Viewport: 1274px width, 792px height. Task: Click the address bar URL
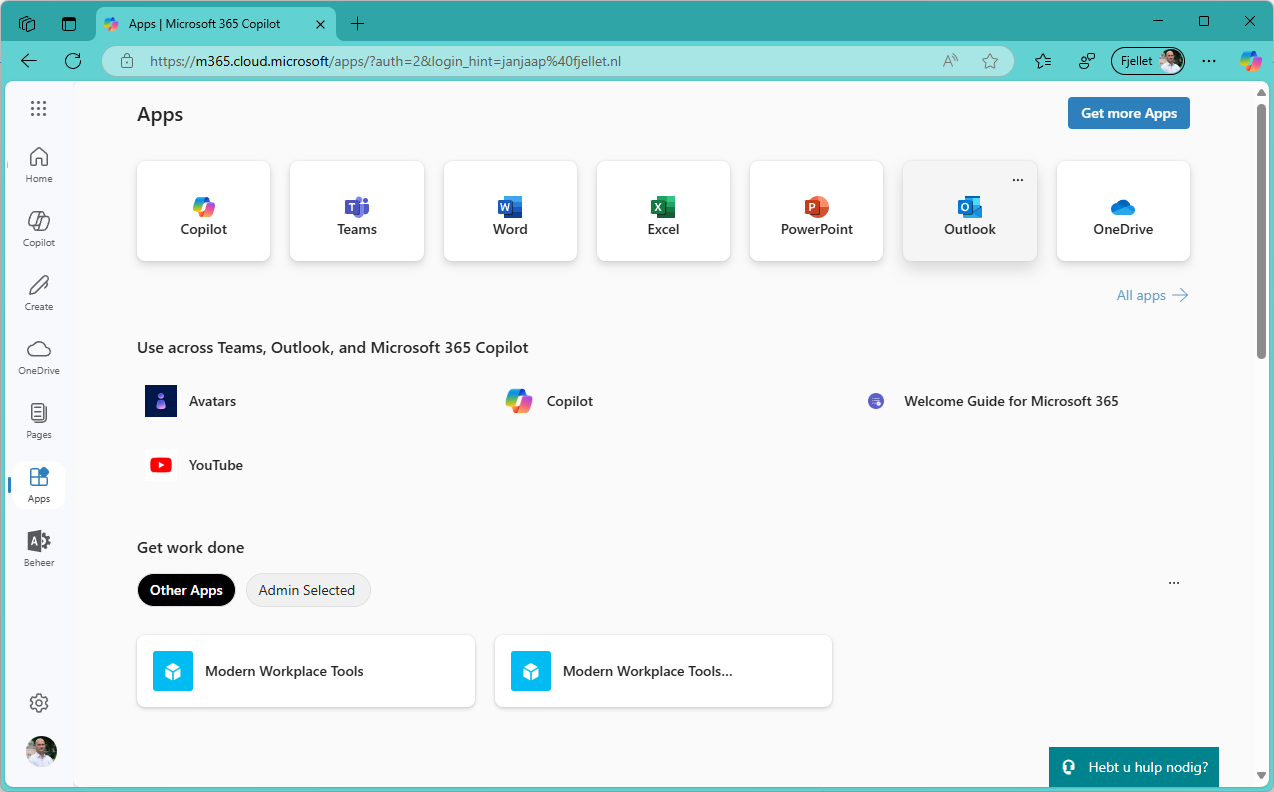(385, 61)
